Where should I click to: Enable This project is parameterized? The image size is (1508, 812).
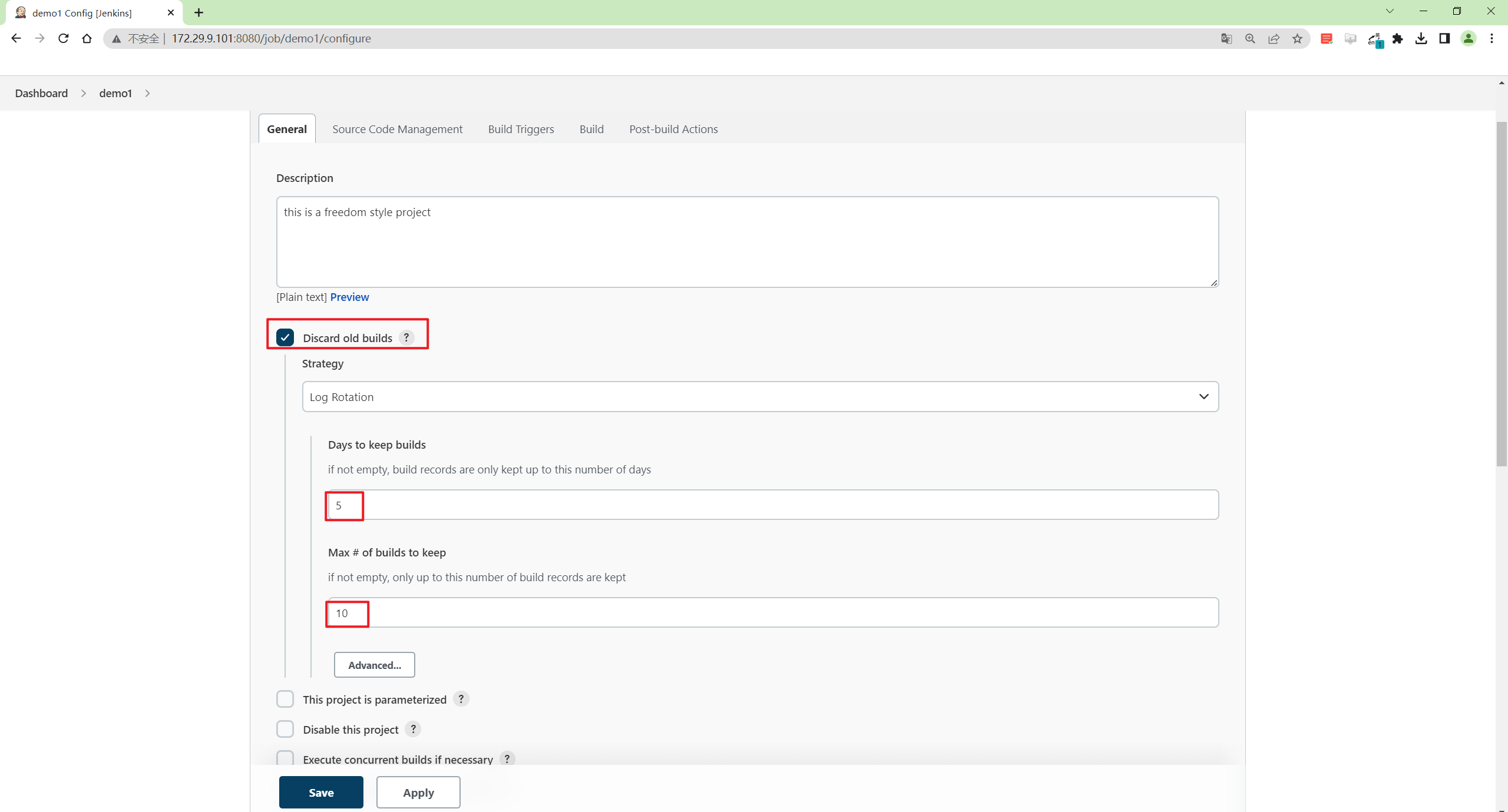click(285, 699)
